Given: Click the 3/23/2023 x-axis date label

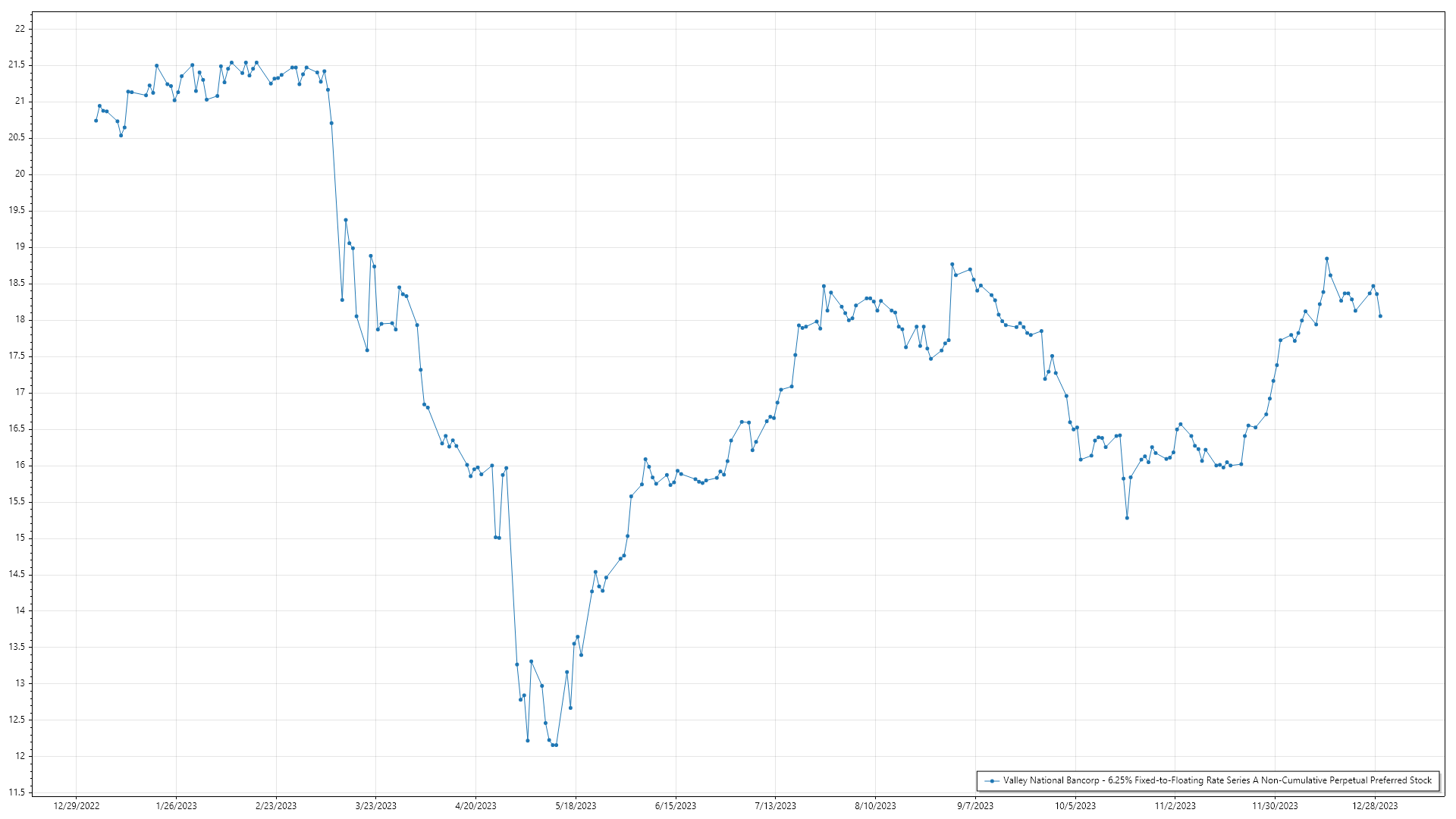Looking at the screenshot, I should point(376,805).
